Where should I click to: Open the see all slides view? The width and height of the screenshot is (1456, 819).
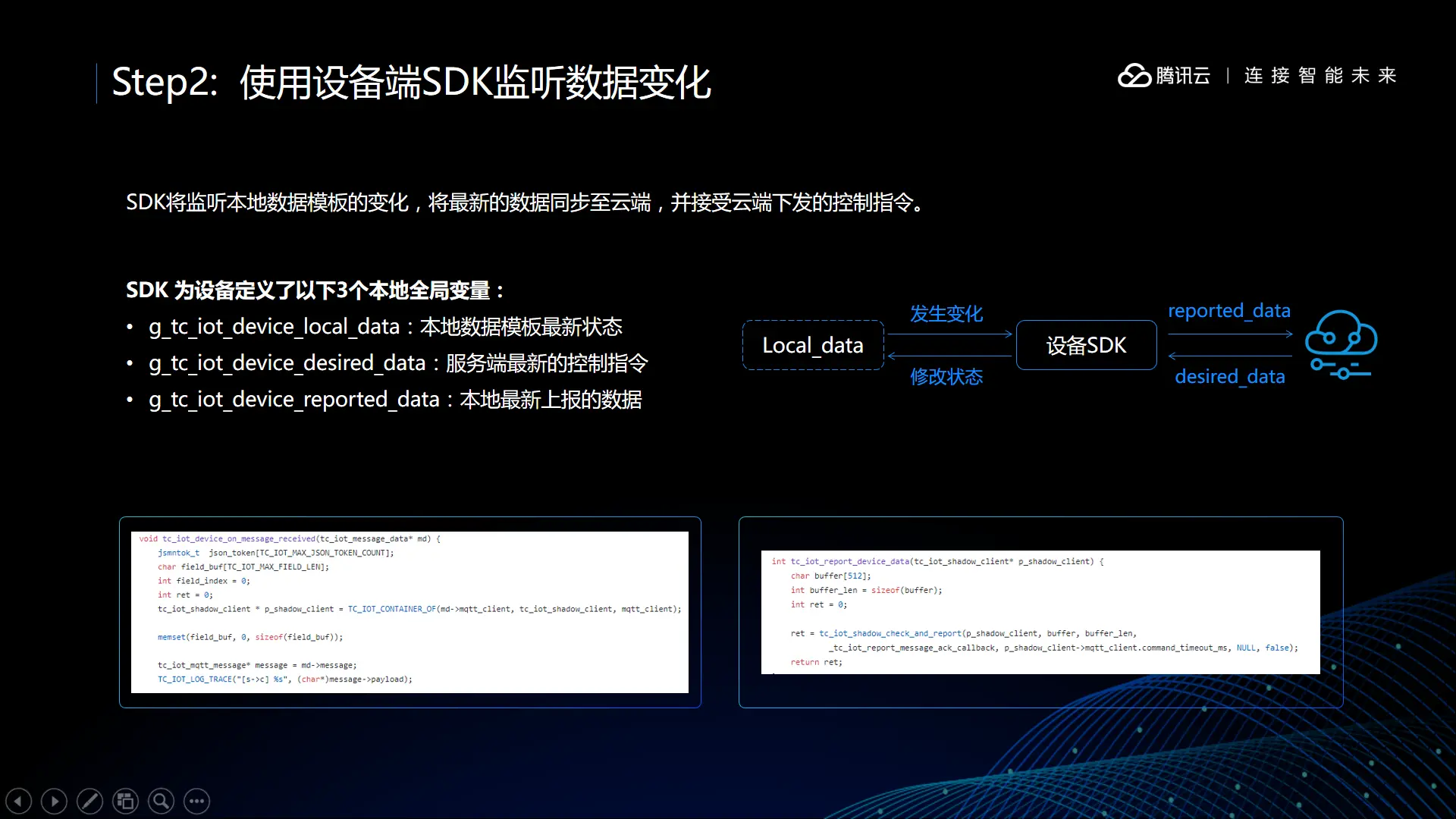(x=125, y=801)
